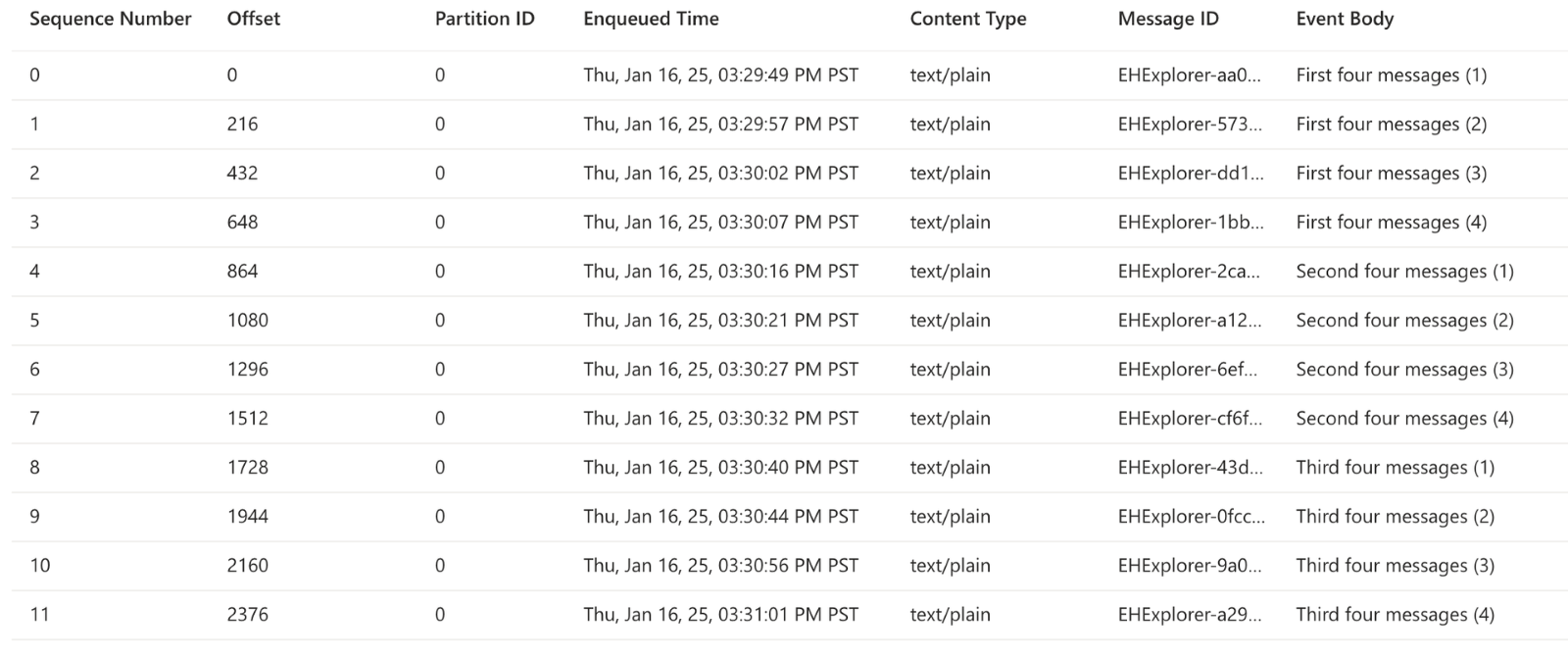Click event 'Second four messages (1)'
Viewport: 1568px width, 658px height.
pos(1404,272)
